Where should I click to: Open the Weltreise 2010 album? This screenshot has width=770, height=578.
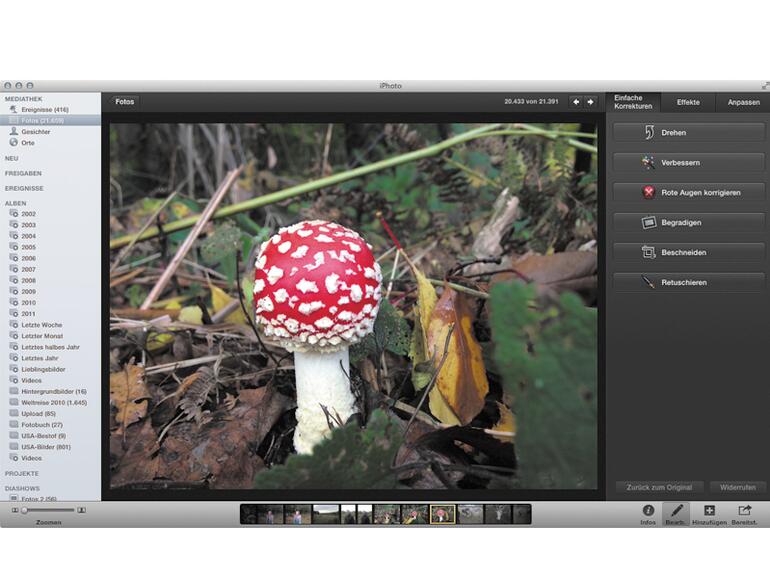pyautogui.click(x=53, y=403)
